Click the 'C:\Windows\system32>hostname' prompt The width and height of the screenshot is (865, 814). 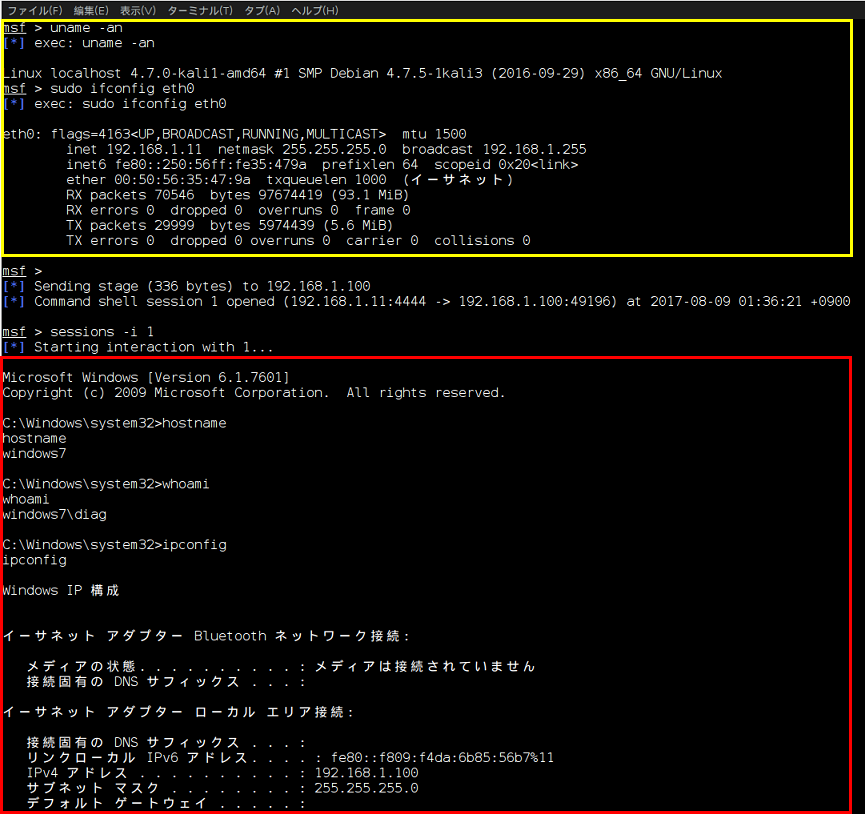pos(114,423)
